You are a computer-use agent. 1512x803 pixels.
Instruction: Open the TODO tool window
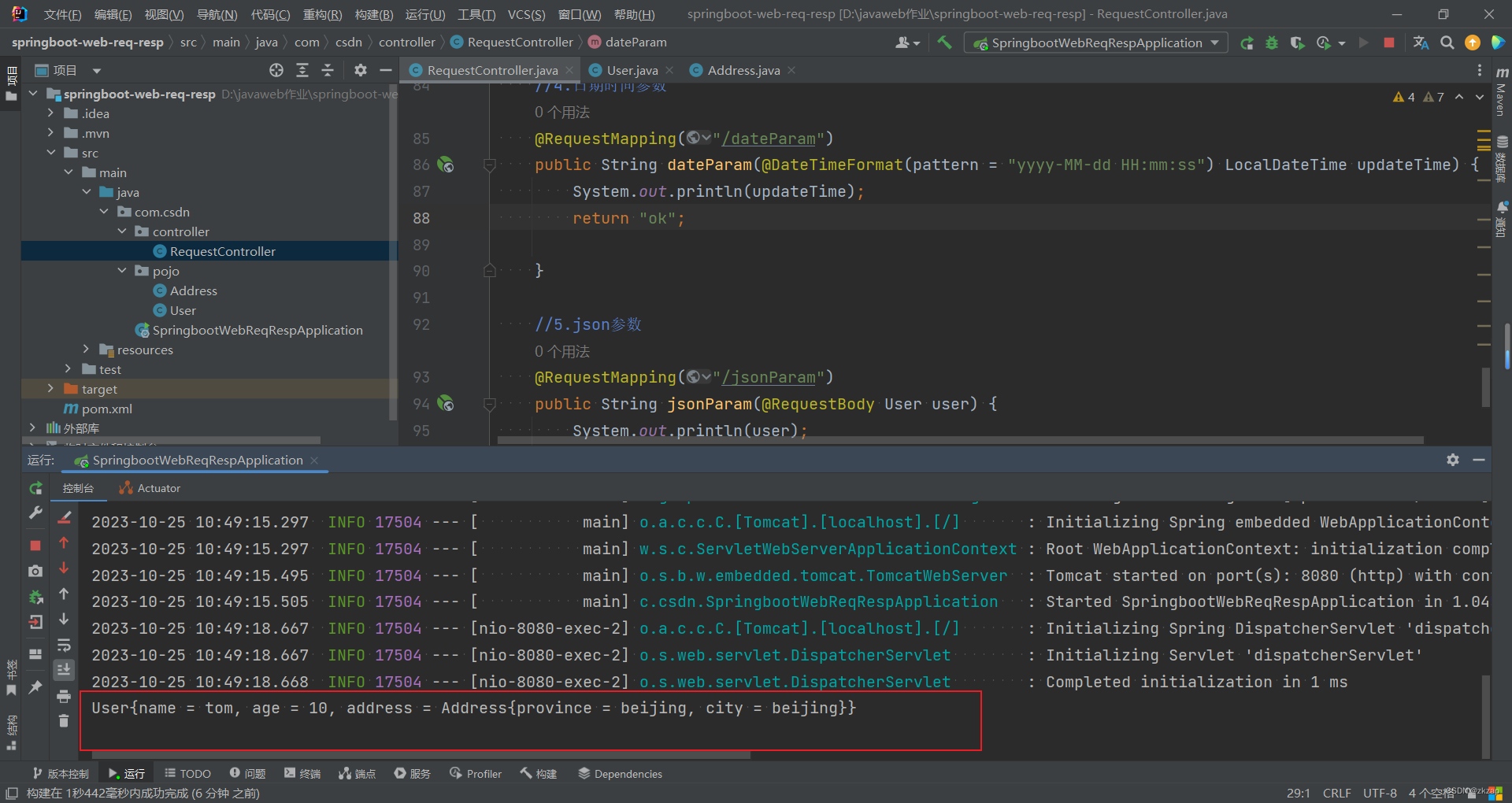click(x=187, y=774)
